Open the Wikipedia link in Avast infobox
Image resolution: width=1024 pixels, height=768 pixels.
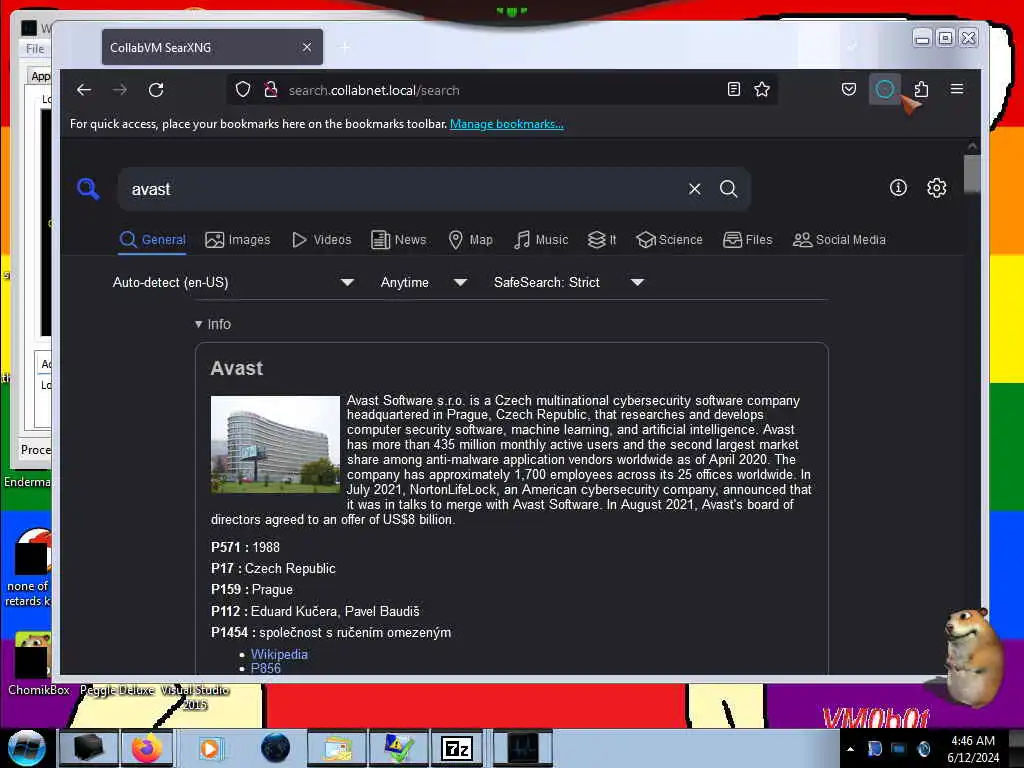(x=279, y=654)
